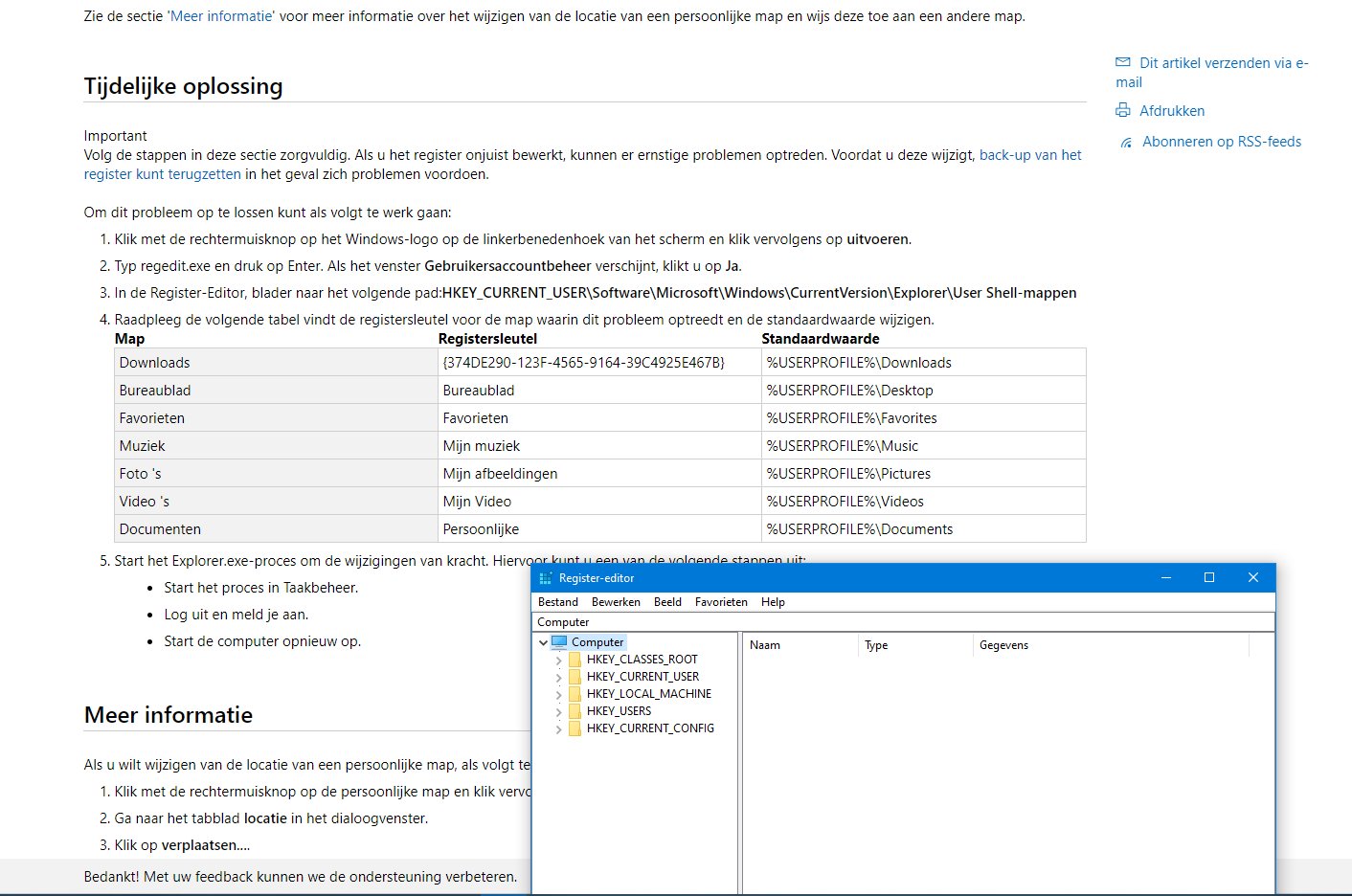This screenshot has width=1352, height=896.
Task: Click 'Abonneren op RSS-feeds' link
Action: [1222, 142]
